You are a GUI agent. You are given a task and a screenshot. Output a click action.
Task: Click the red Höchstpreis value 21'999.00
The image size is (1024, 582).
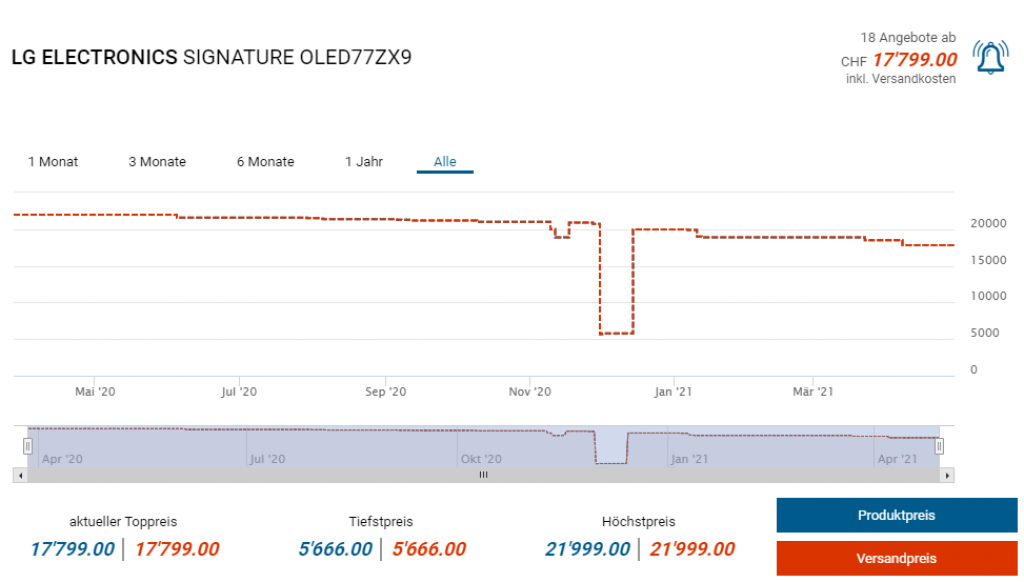point(692,549)
